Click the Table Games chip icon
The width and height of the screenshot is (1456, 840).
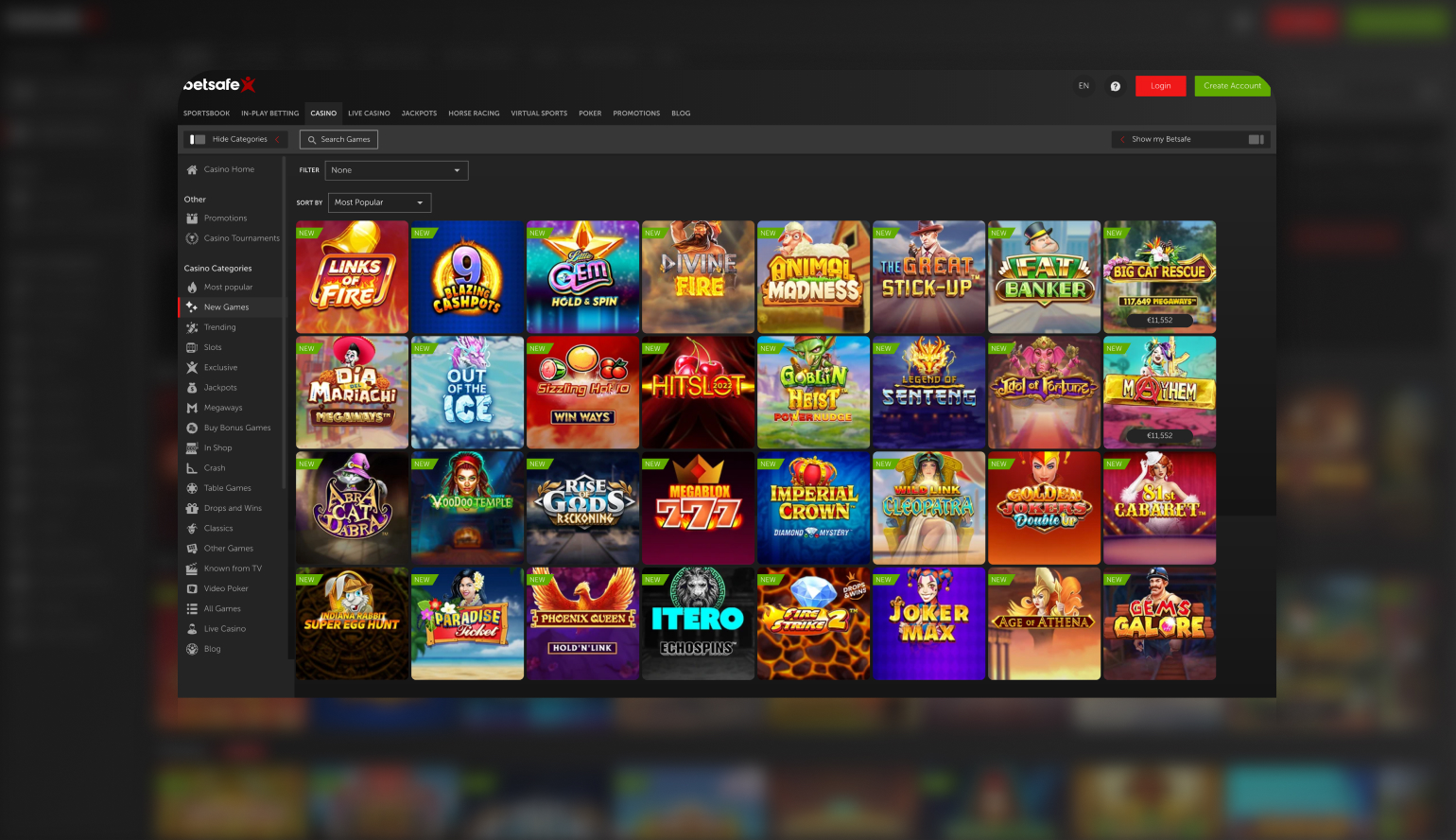pos(192,488)
